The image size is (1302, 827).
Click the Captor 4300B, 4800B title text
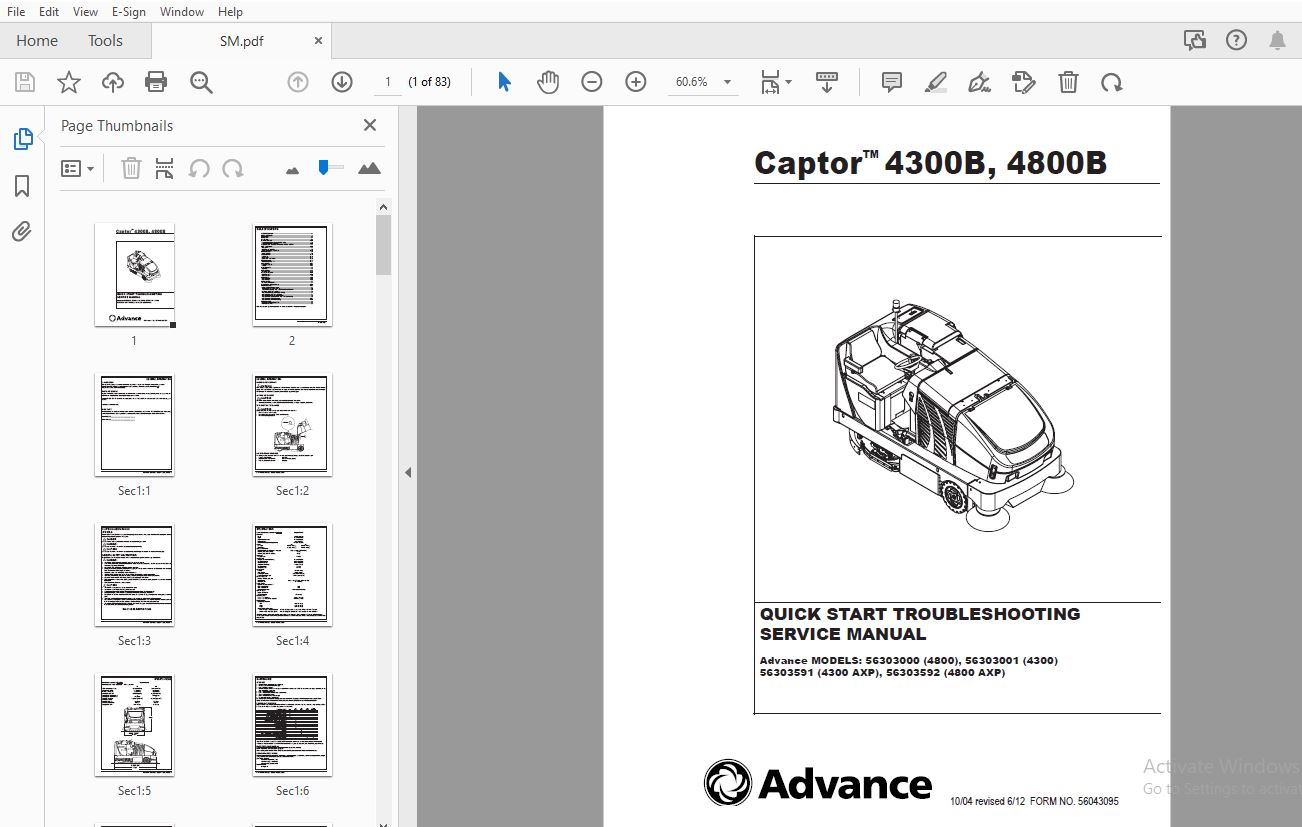pyautogui.click(x=930, y=163)
